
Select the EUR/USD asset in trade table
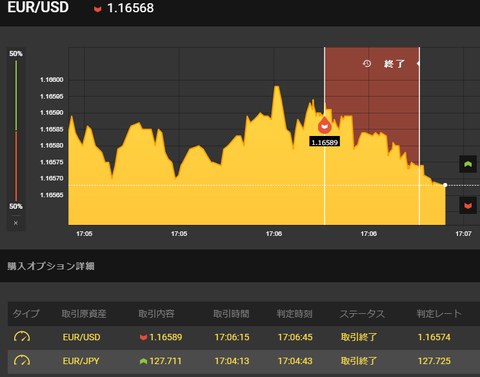click(x=81, y=337)
